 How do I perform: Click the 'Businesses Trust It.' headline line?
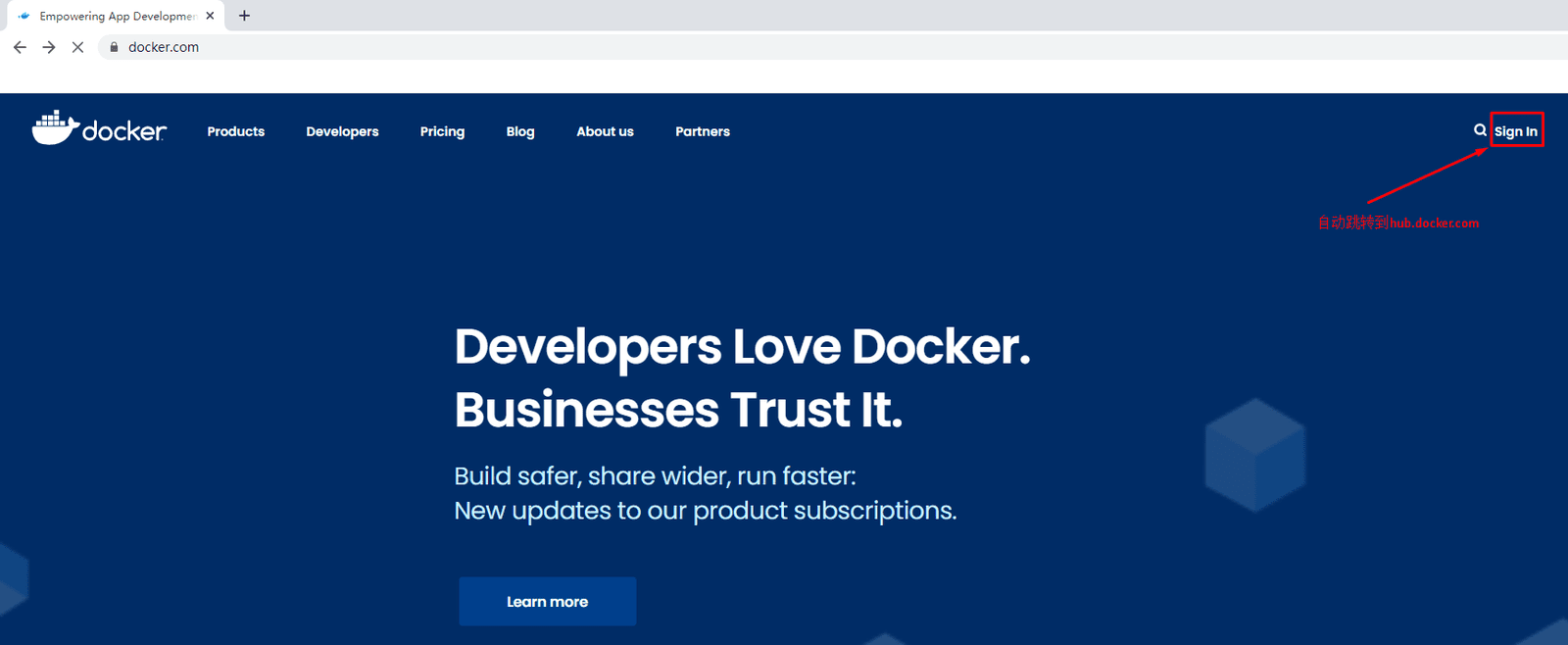point(678,409)
